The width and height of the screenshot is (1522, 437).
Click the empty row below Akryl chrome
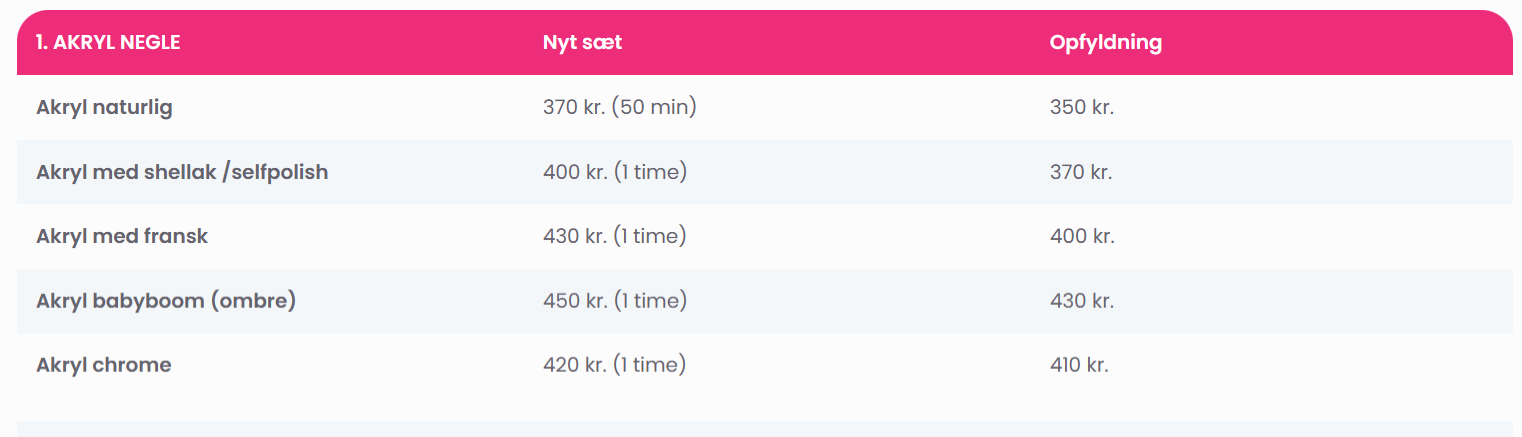pos(765,429)
